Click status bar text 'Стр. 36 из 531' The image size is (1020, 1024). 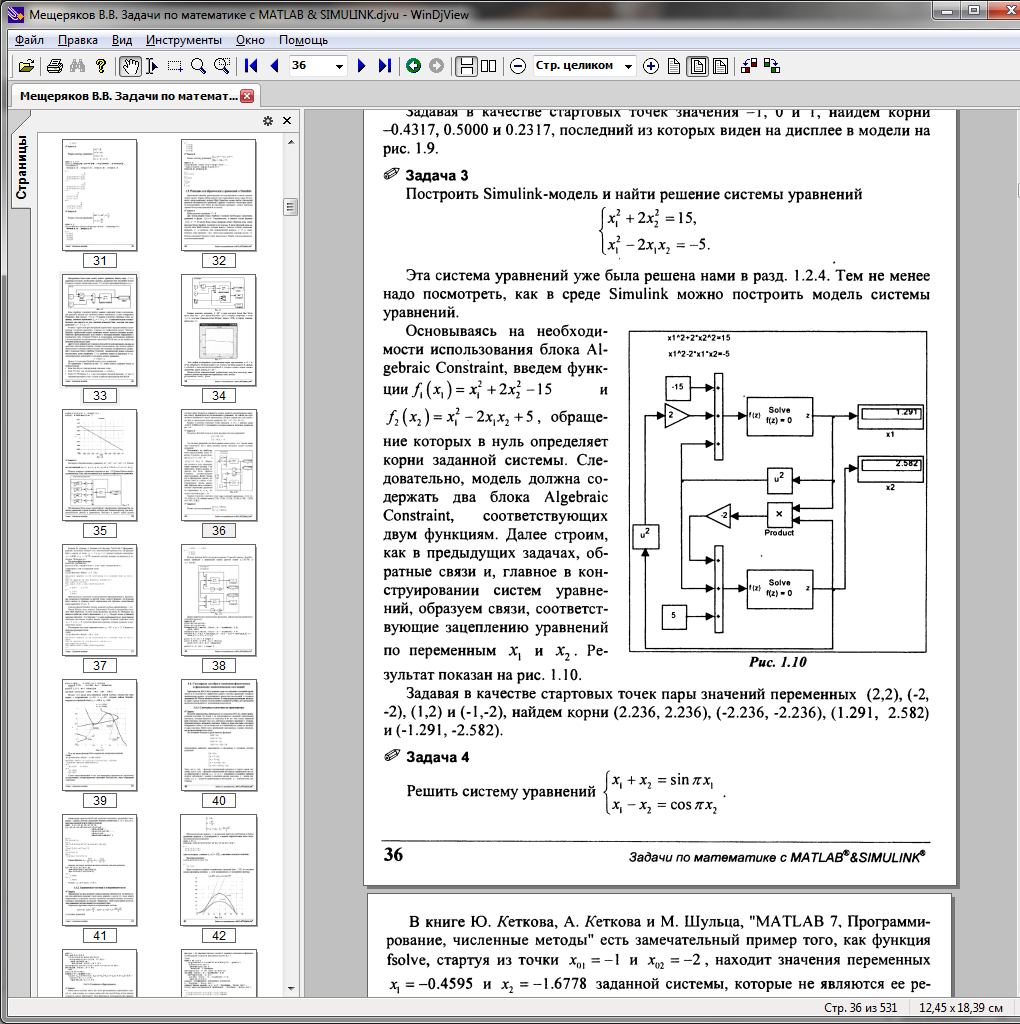(x=861, y=1008)
